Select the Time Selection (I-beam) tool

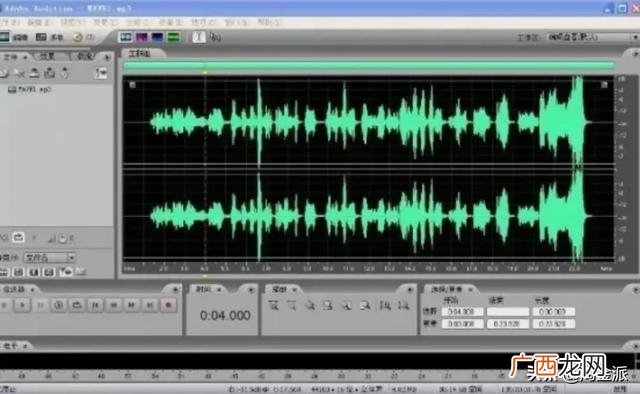pyautogui.click(x=199, y=37)
